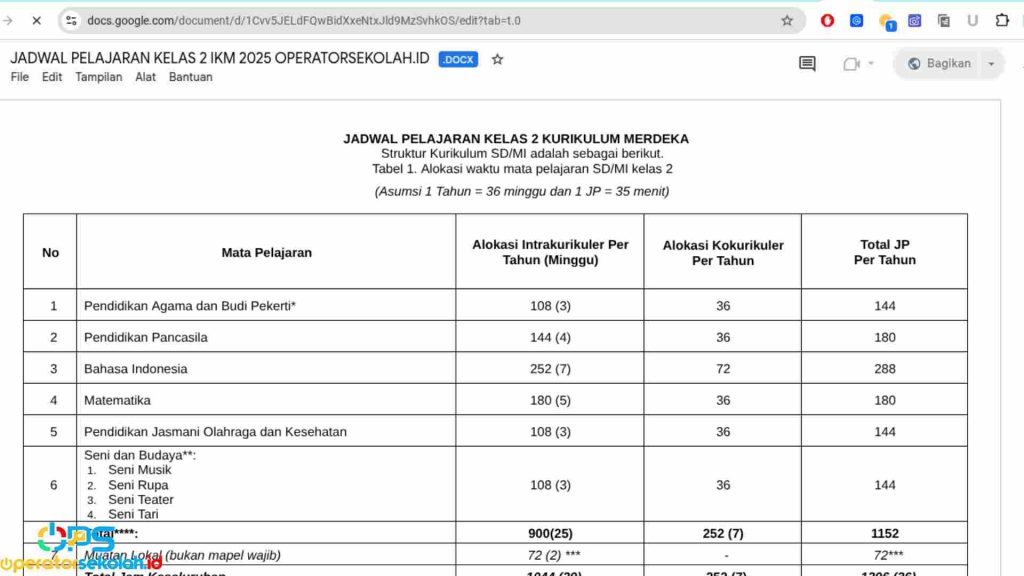Viewport: 1024px width, 576px height.
Task: Click the browser forward arrow
Action: point(8,21)
